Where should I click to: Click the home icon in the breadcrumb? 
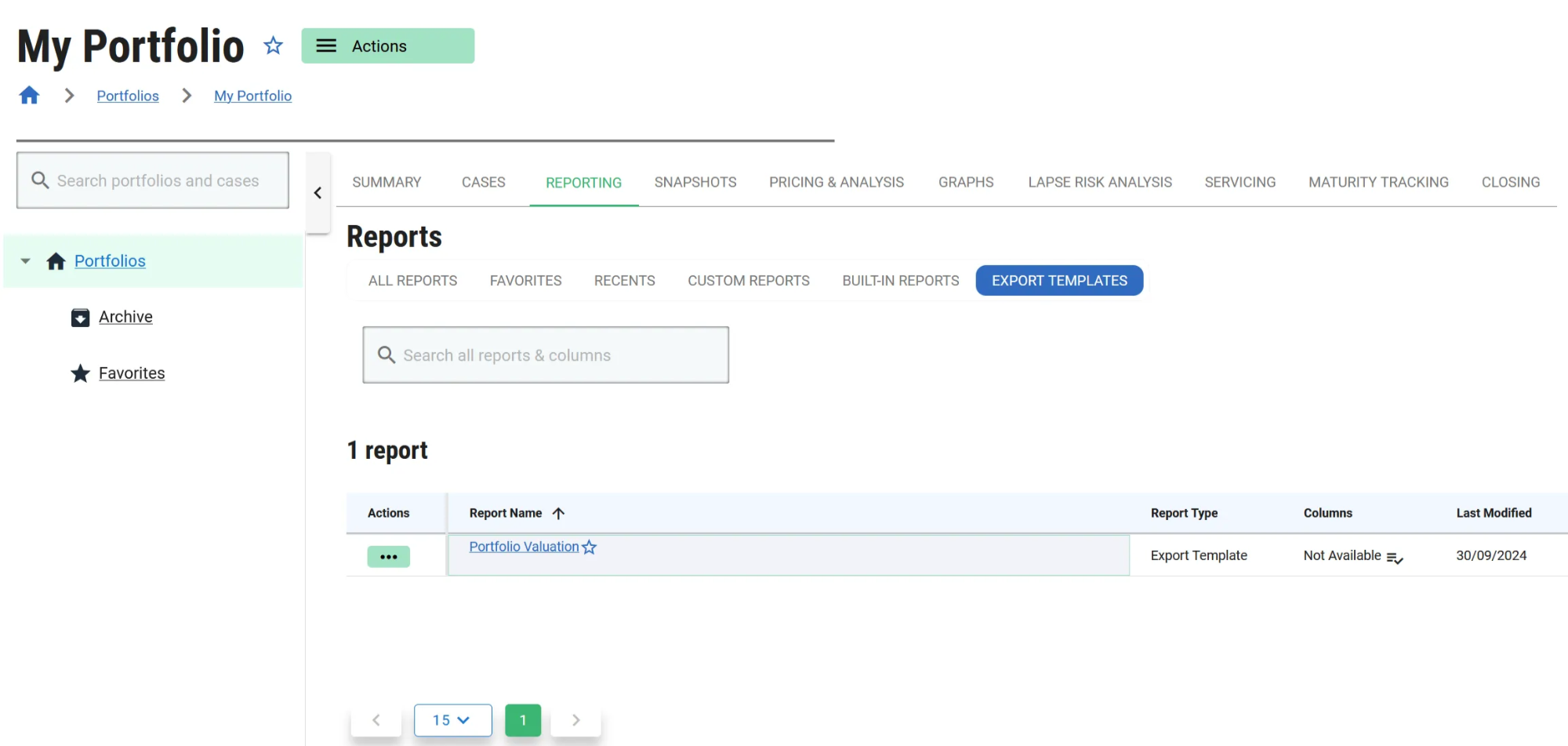click(x=29, y=96)
